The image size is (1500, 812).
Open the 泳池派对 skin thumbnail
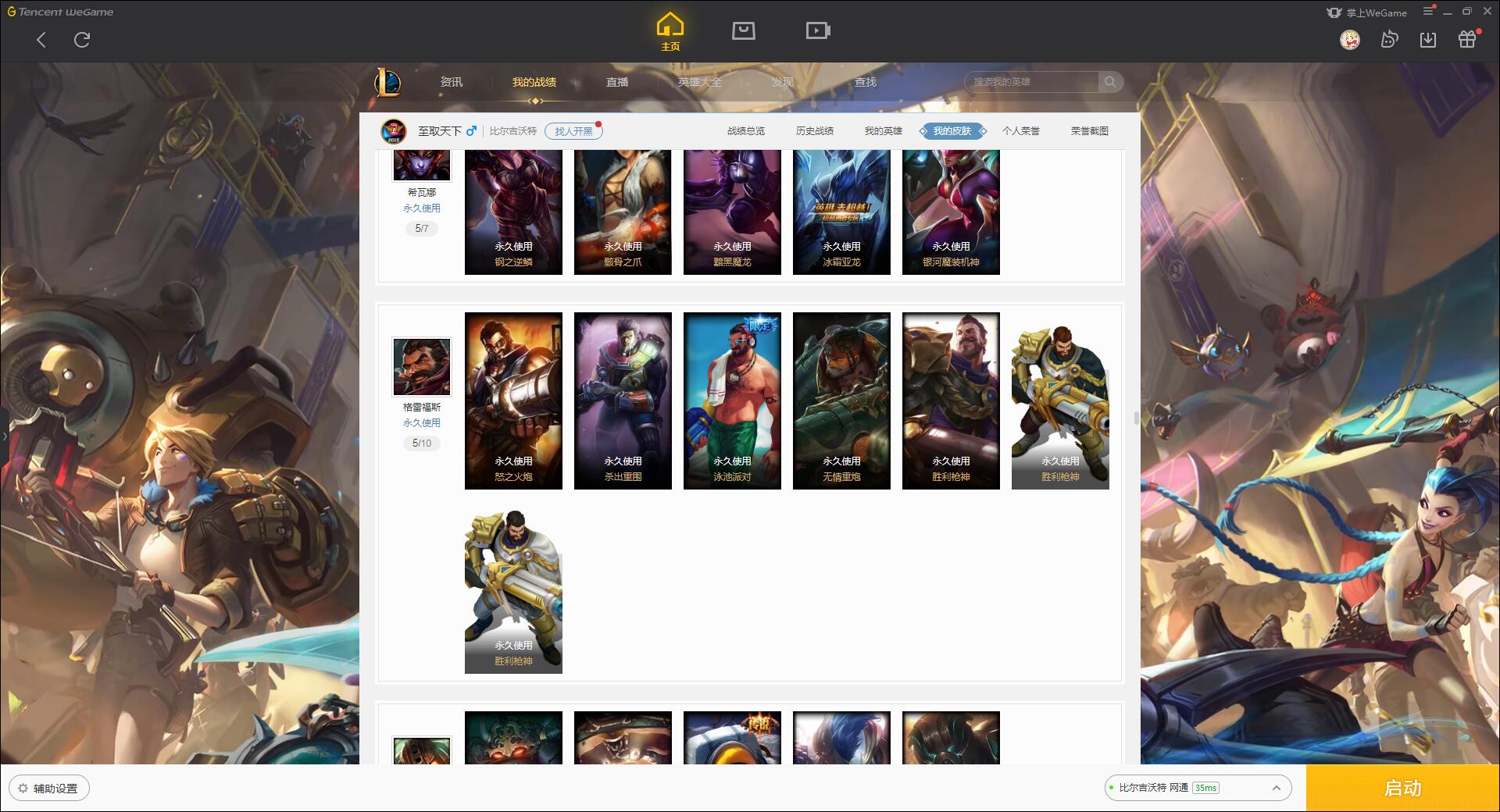pos(732,401)
